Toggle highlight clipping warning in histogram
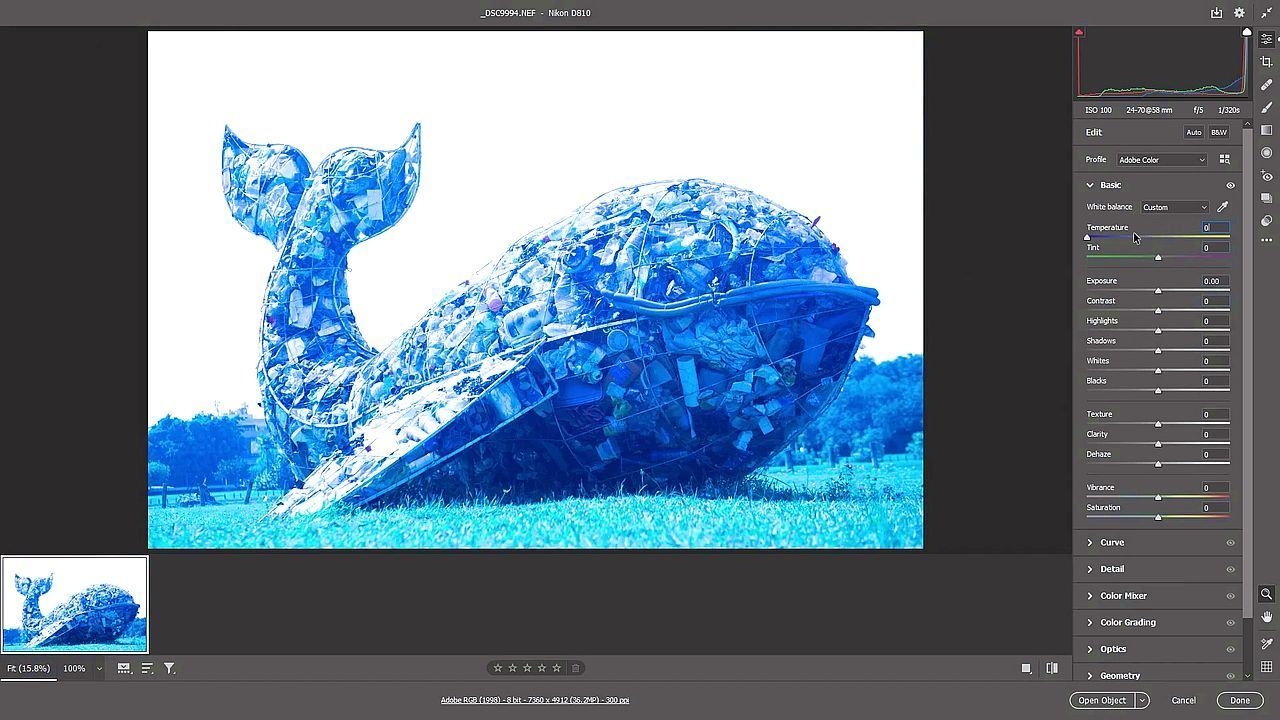Screen dimensions: 1280x720 coord(1246,32)
